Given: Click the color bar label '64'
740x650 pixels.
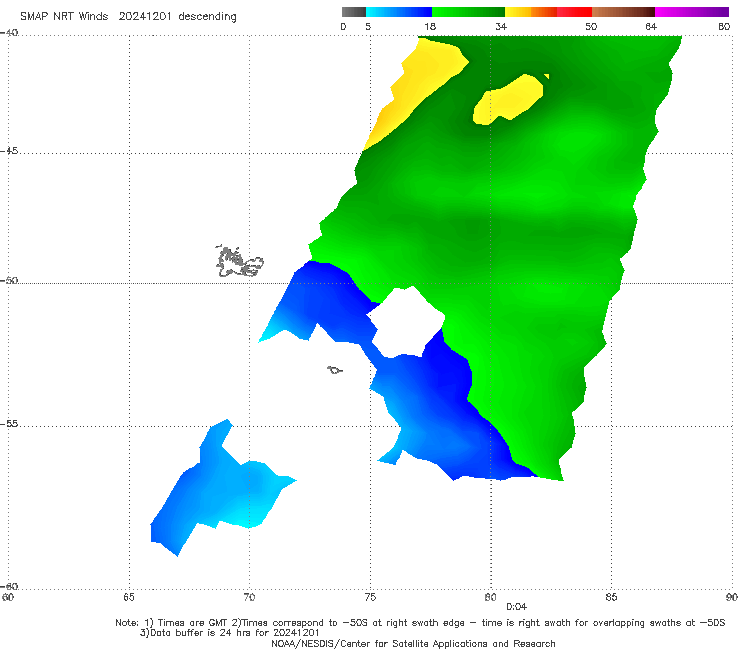Looking at the screenshot, I should click(x=651, y=26).
